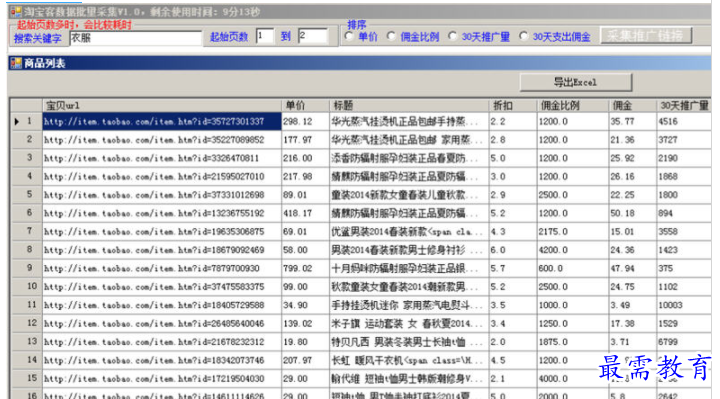This screenshot has height=399, width=720.
Task: Click URL cell ending id=18342073746
Action: 162,360
